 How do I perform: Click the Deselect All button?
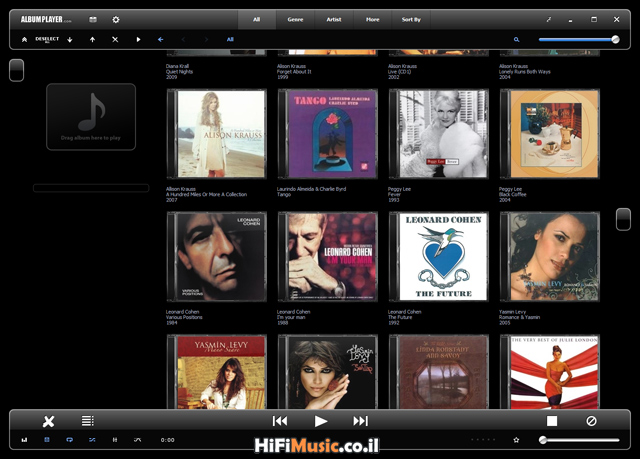[x=47, y=39]
